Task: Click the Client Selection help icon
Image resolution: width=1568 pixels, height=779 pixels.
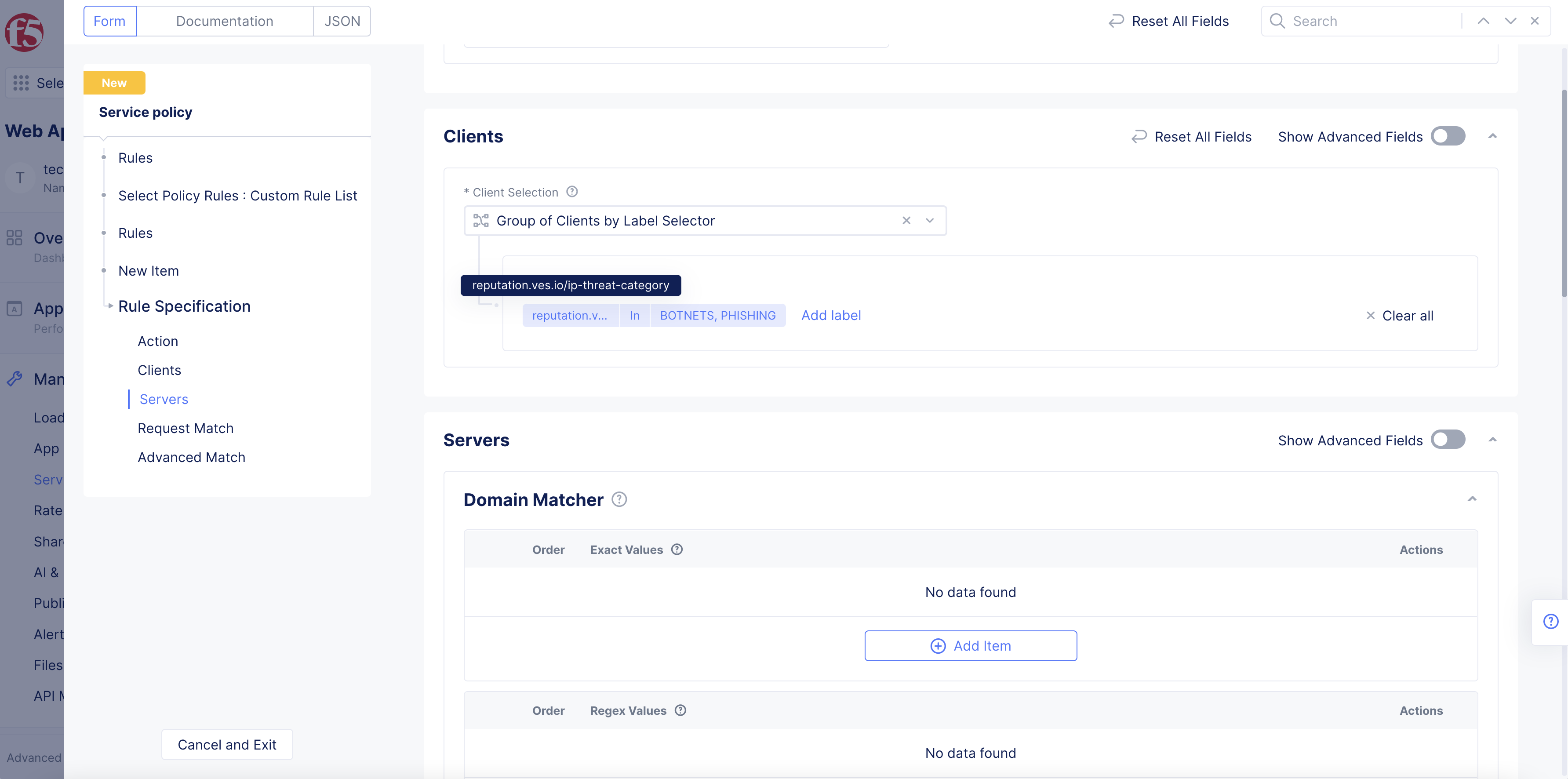Action: tap(571, 192)
